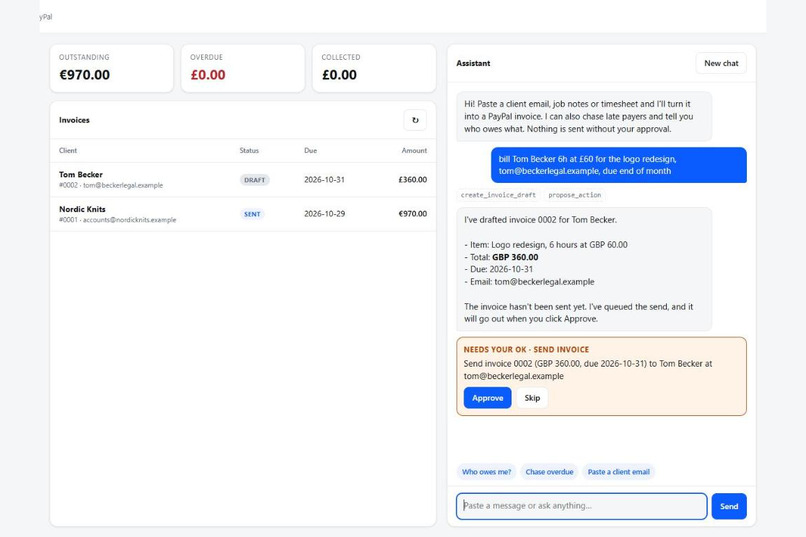Click the Assistant panel heading
Viewport: 806px width, 537px height.
[473, 63]
